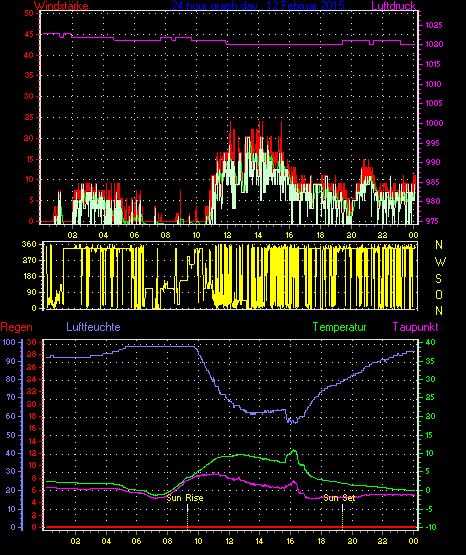This screenshot has height=555, width=466.
Task: Click the Sun Rise marker label
Action: pyautogui.click(x=185, y=498)
